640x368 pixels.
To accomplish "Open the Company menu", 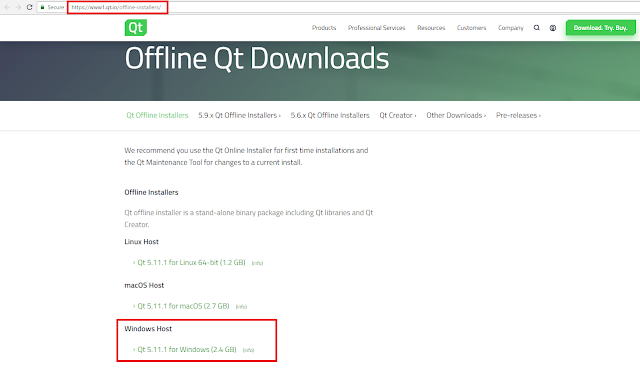I will pos(511,28).
